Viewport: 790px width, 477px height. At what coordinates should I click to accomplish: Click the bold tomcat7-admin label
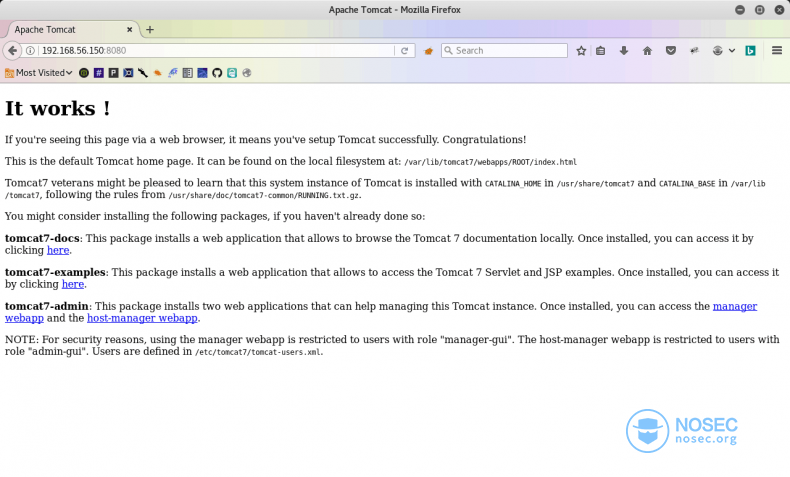(x=46, y=306)
